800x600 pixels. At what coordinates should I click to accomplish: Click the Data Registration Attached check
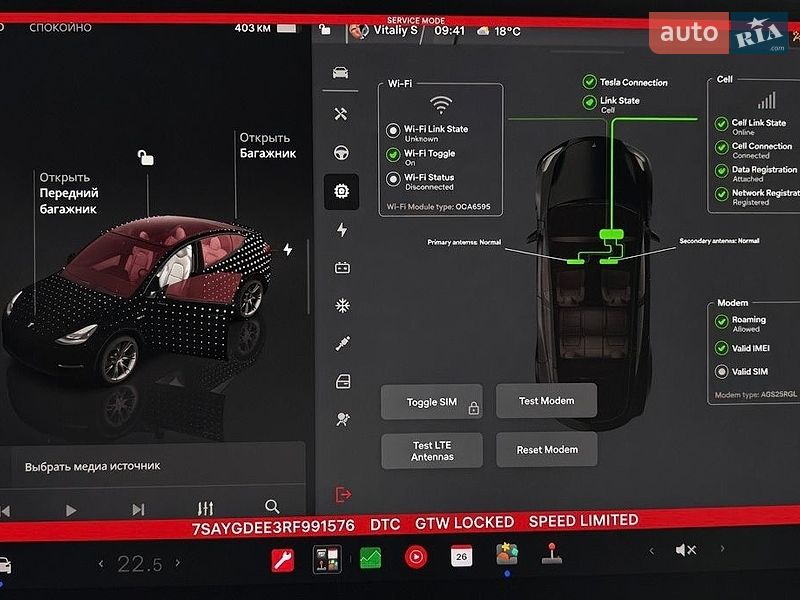tap(721, 171)
